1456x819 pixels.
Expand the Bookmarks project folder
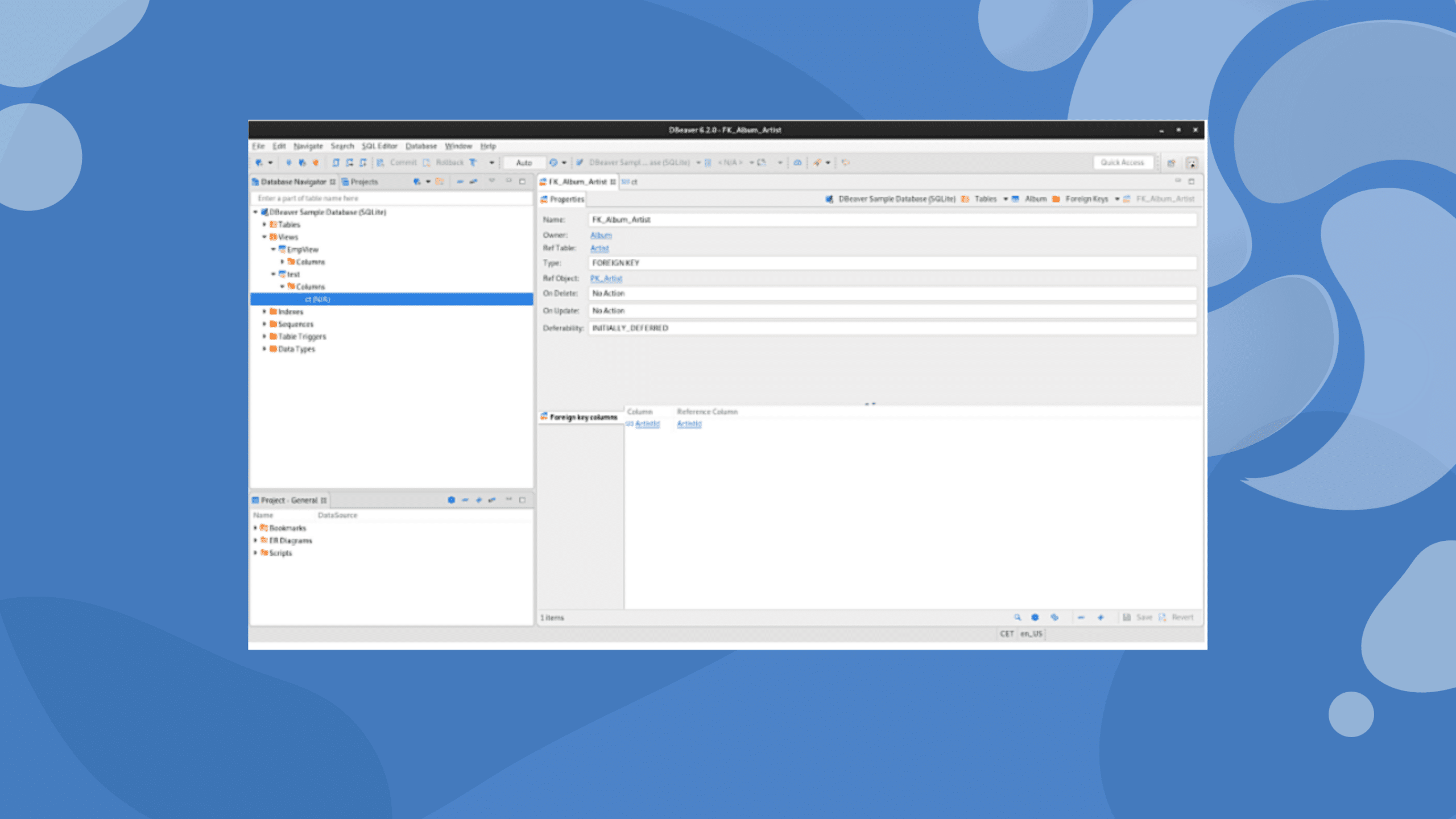(255, 528)
